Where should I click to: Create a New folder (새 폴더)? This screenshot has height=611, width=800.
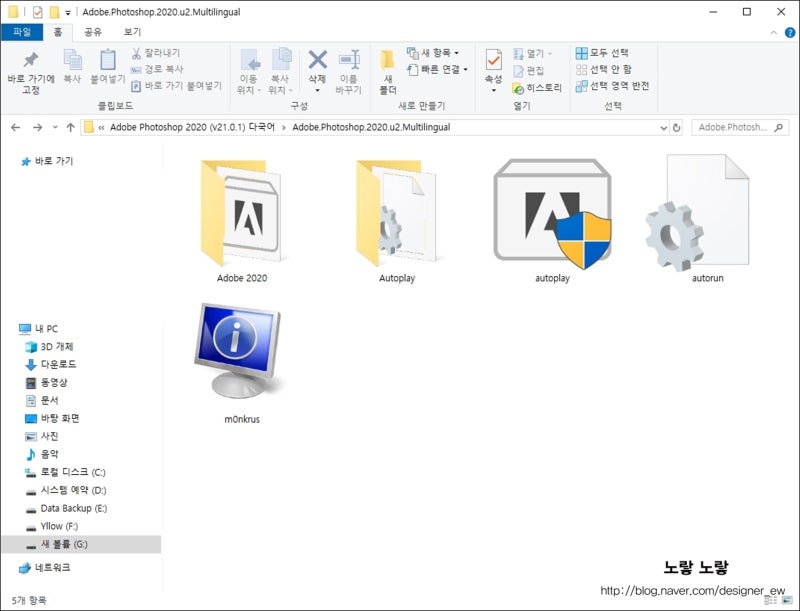388,72
